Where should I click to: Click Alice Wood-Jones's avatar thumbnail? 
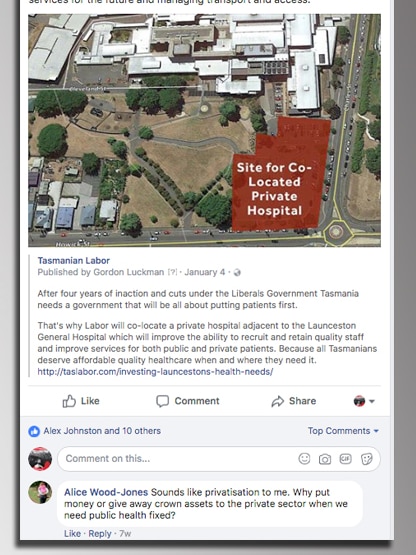[40, 492]
